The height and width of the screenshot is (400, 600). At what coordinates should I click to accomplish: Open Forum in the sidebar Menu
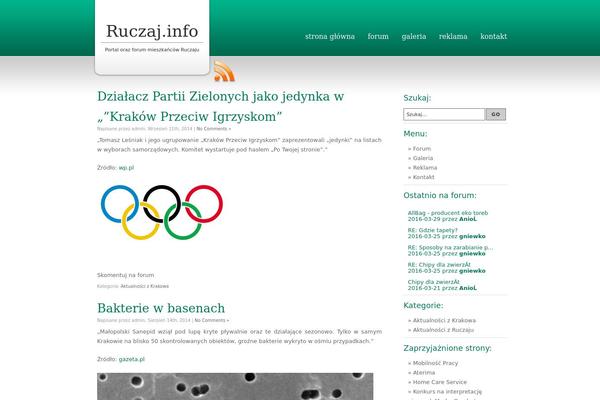click(x=422, y=149)
